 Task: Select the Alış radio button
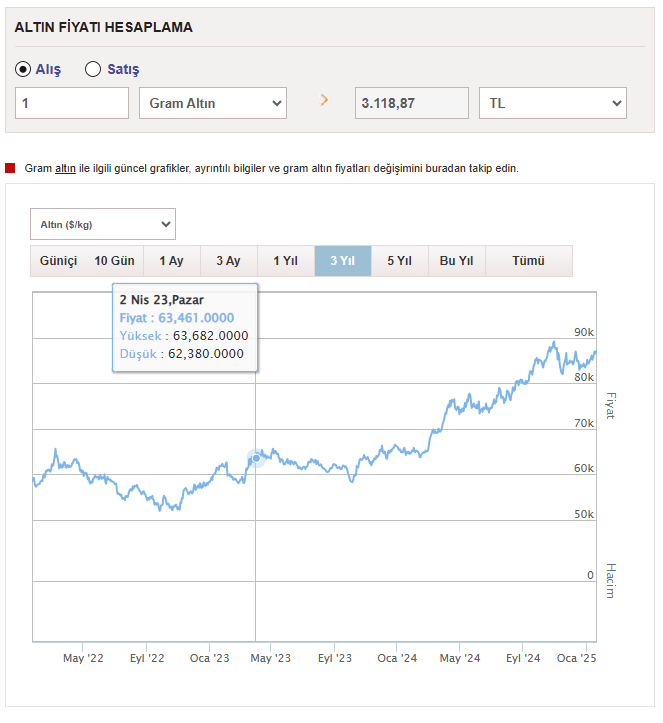[x=23, y=69]
